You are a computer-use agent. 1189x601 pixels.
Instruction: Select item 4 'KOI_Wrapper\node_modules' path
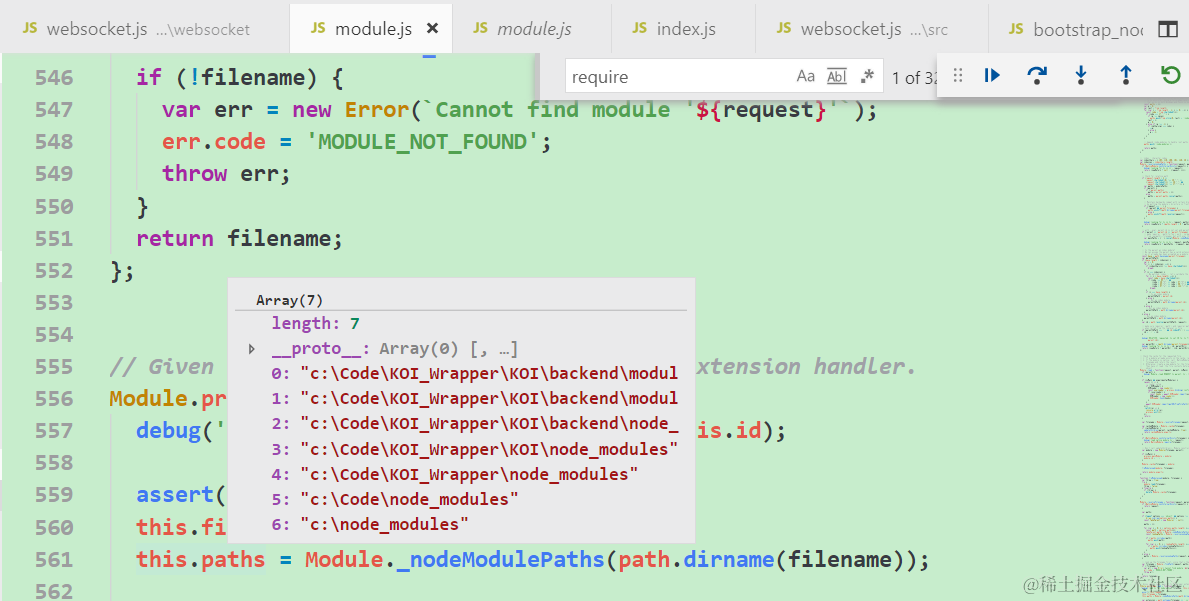click(x=455, y=474)
